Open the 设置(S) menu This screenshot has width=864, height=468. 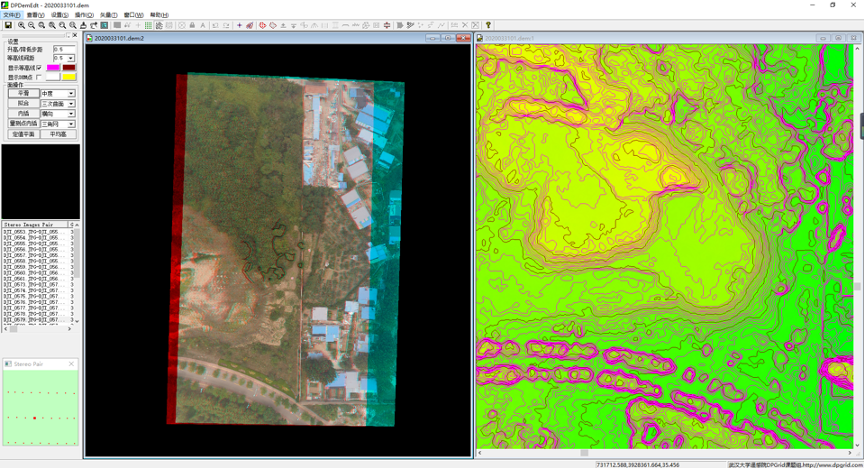pyautogui.click(x=60, y=15)
